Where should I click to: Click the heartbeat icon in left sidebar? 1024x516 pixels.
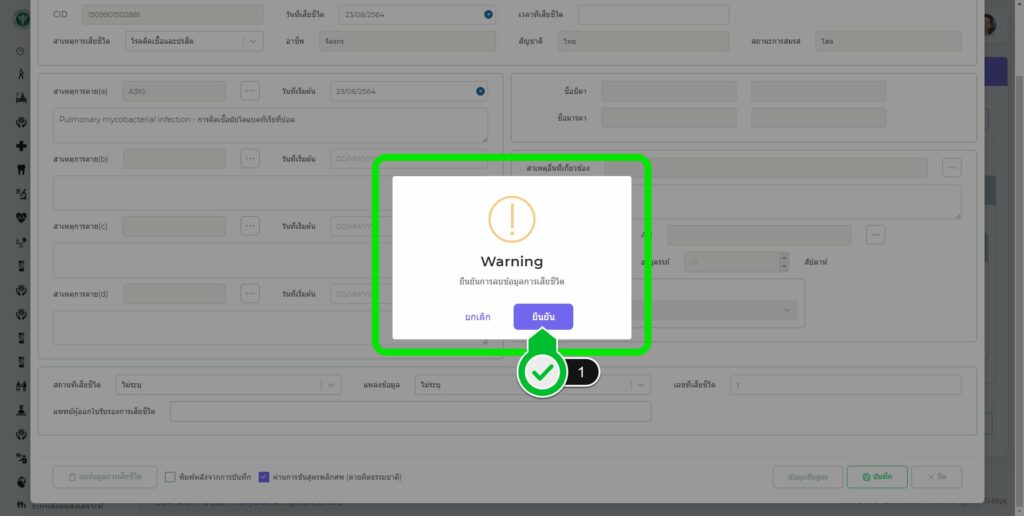pyautogui.click(x=21, y=217)
